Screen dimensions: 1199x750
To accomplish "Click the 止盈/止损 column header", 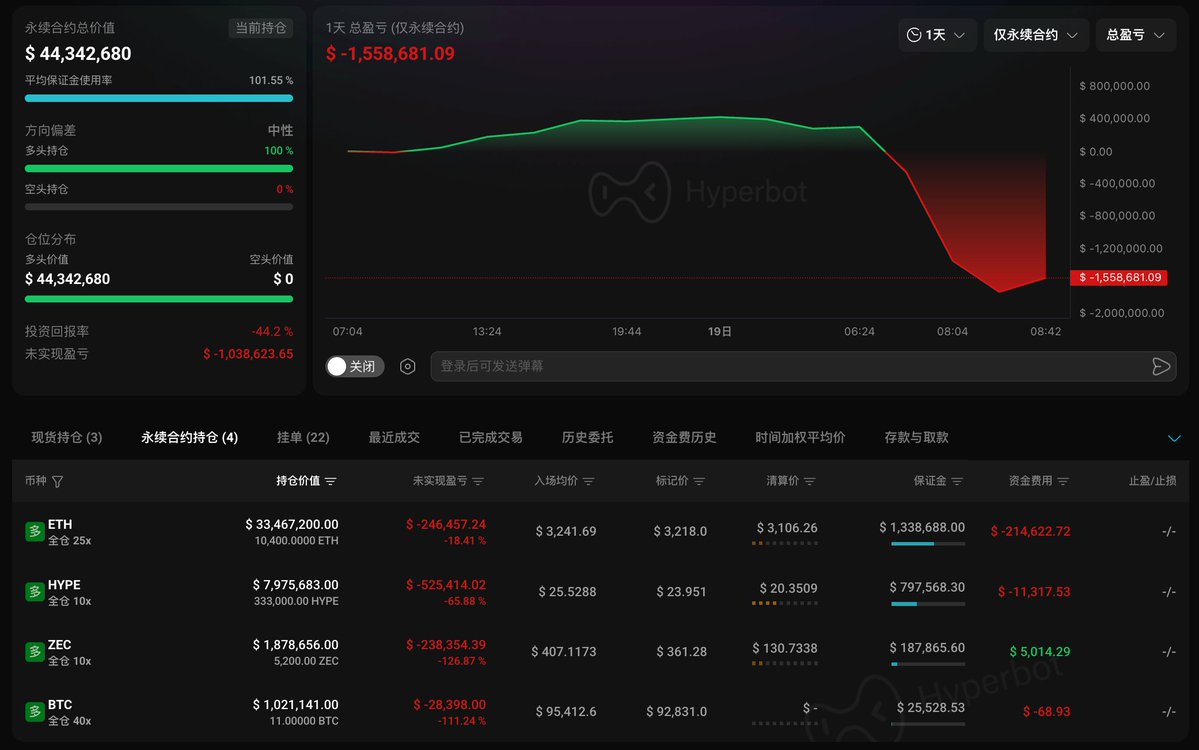I will pyautogui.click(x=1152, y=481).
